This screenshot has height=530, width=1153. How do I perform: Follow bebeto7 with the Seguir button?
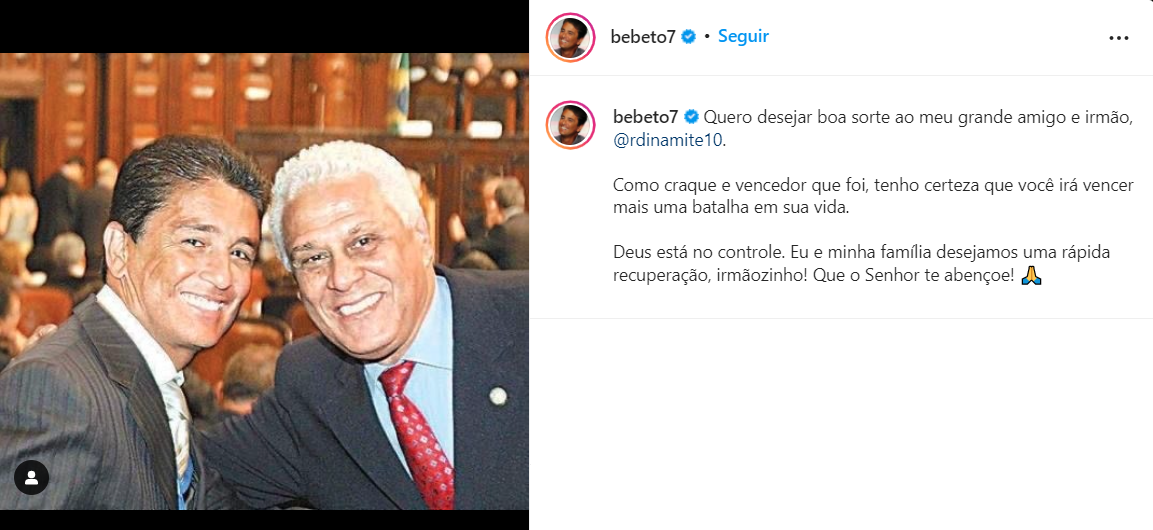pos(743,36)
